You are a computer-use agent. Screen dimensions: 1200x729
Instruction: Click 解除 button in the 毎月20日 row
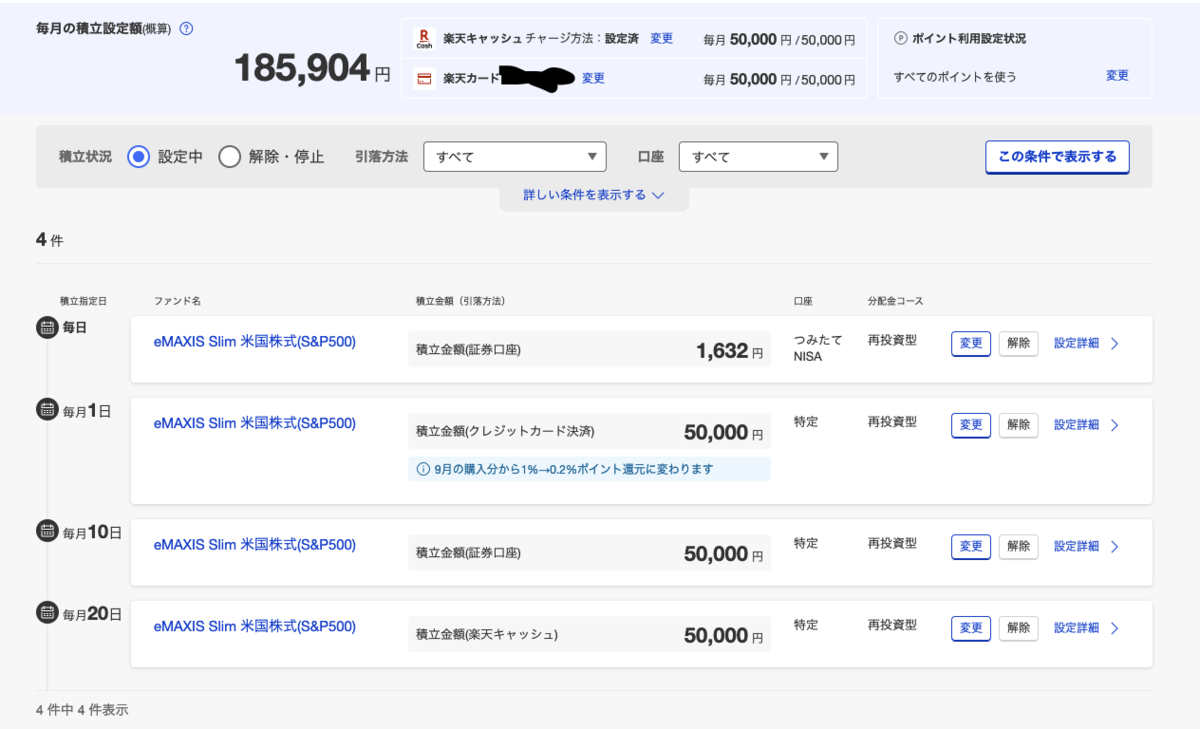click(1018, 628)
